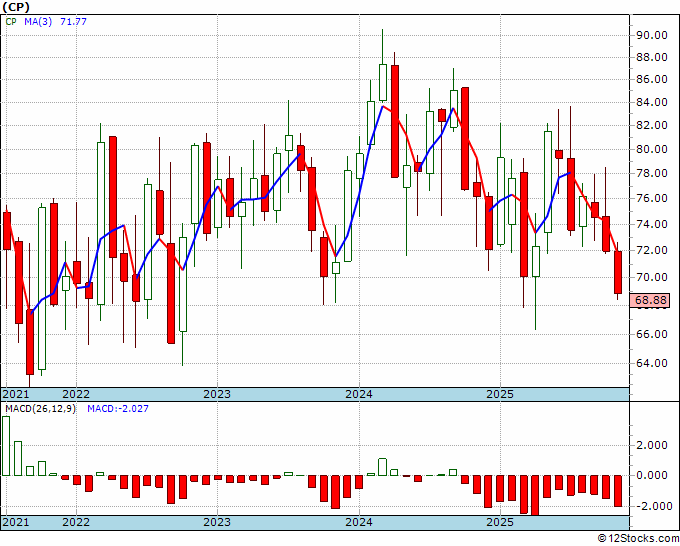Select the 0.000 MACD axis label
Image resolution: width=680 pixels, height=546 pixels.
click(652, 475)
